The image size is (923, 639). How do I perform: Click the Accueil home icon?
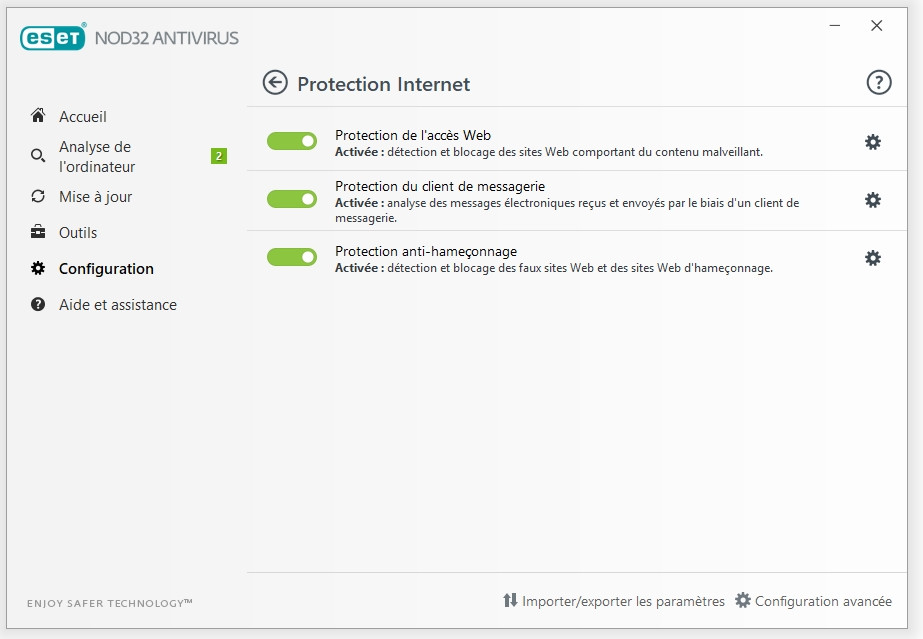pos(38,116)
